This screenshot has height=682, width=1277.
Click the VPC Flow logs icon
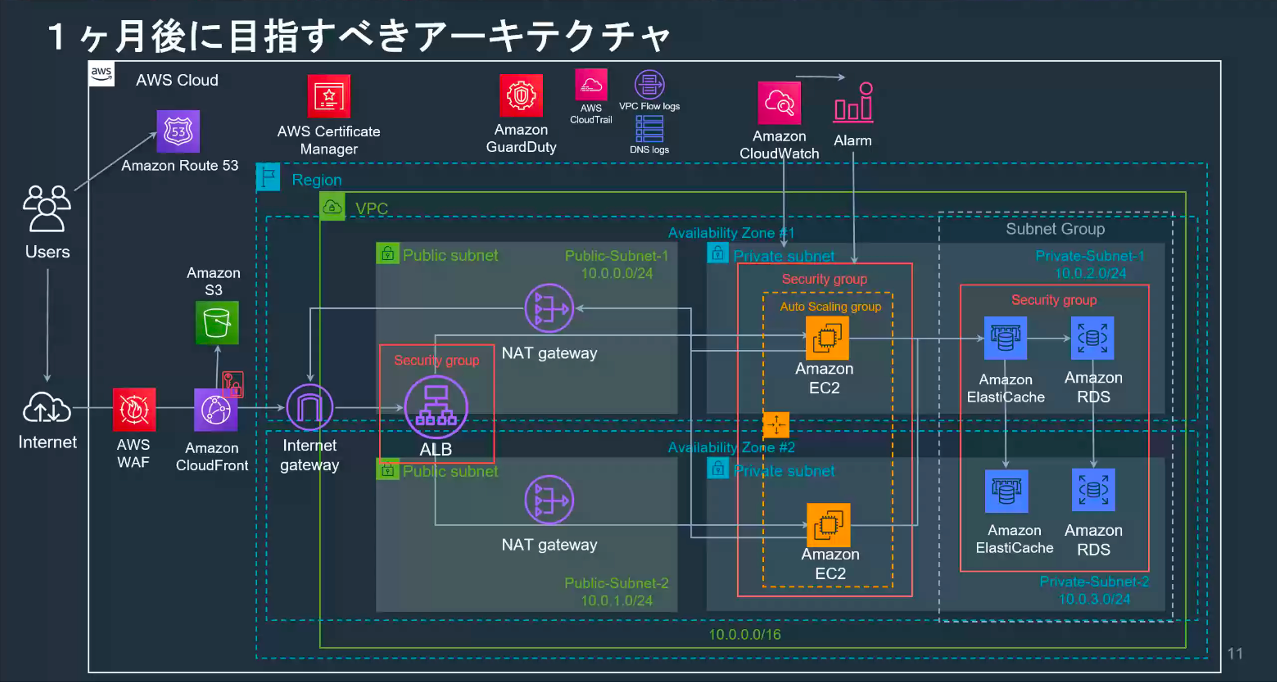click(649, 84)
